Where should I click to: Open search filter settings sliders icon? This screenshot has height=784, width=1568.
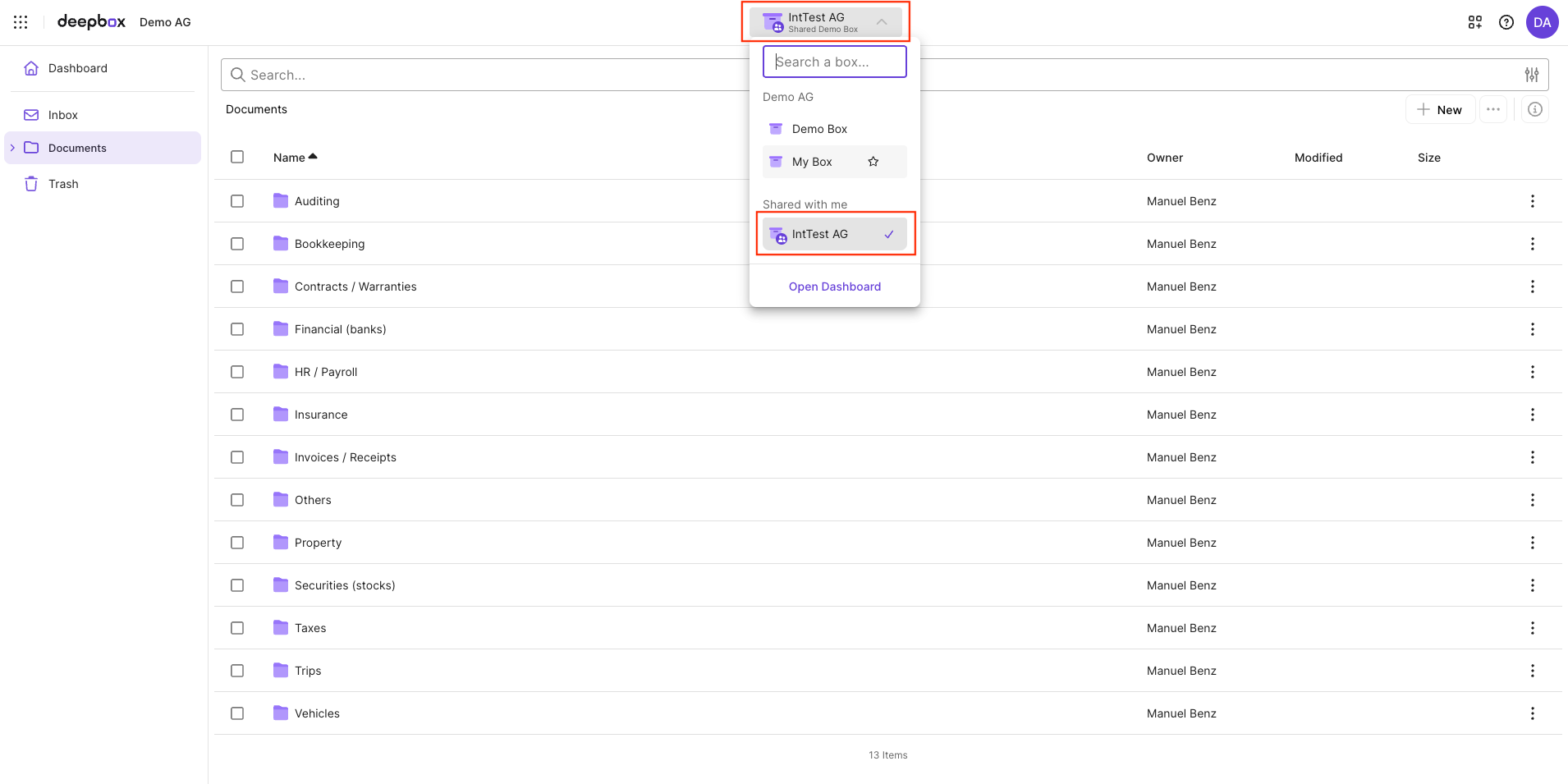tap(1532, 75)
